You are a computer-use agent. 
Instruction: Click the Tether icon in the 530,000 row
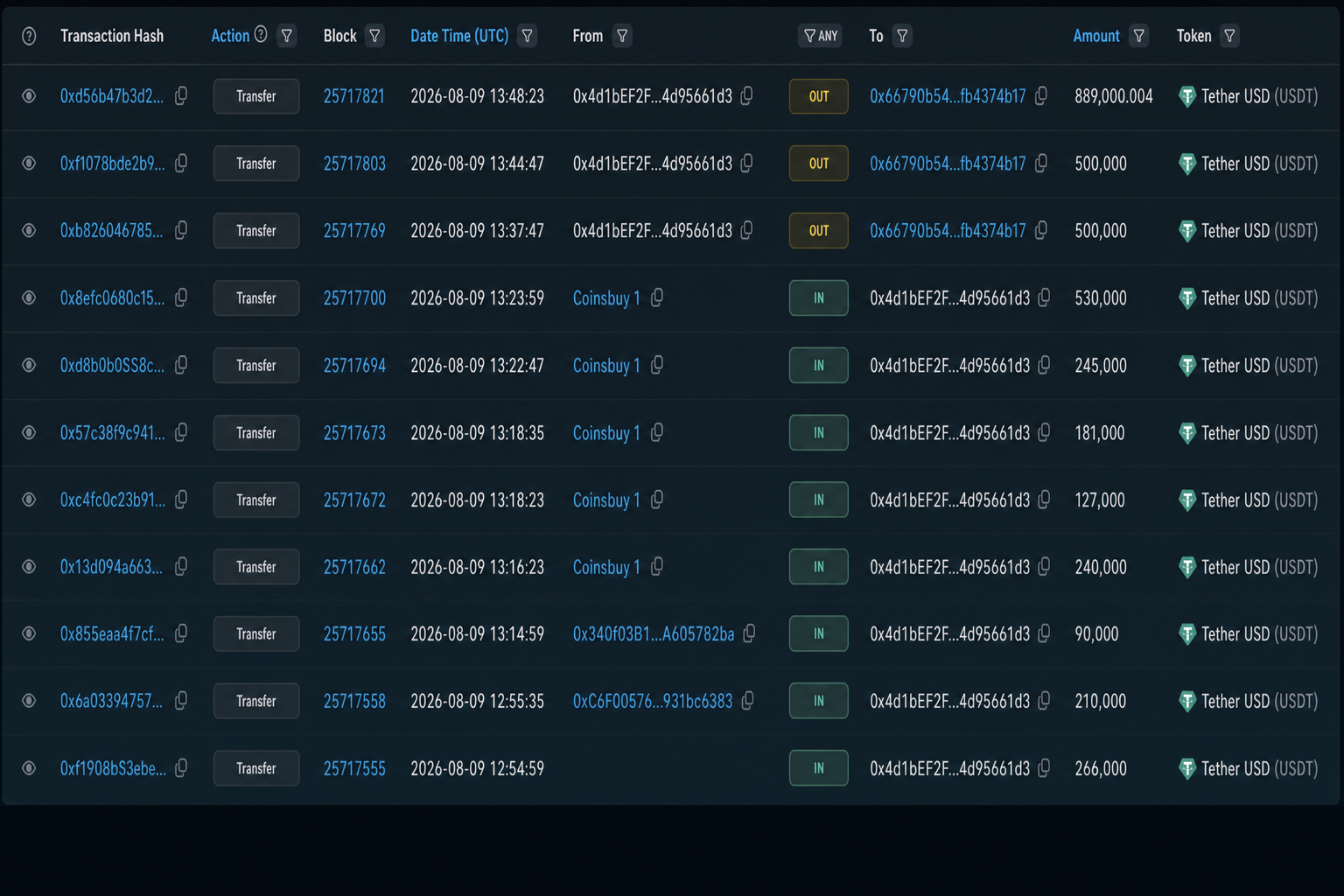[1186, 298]
